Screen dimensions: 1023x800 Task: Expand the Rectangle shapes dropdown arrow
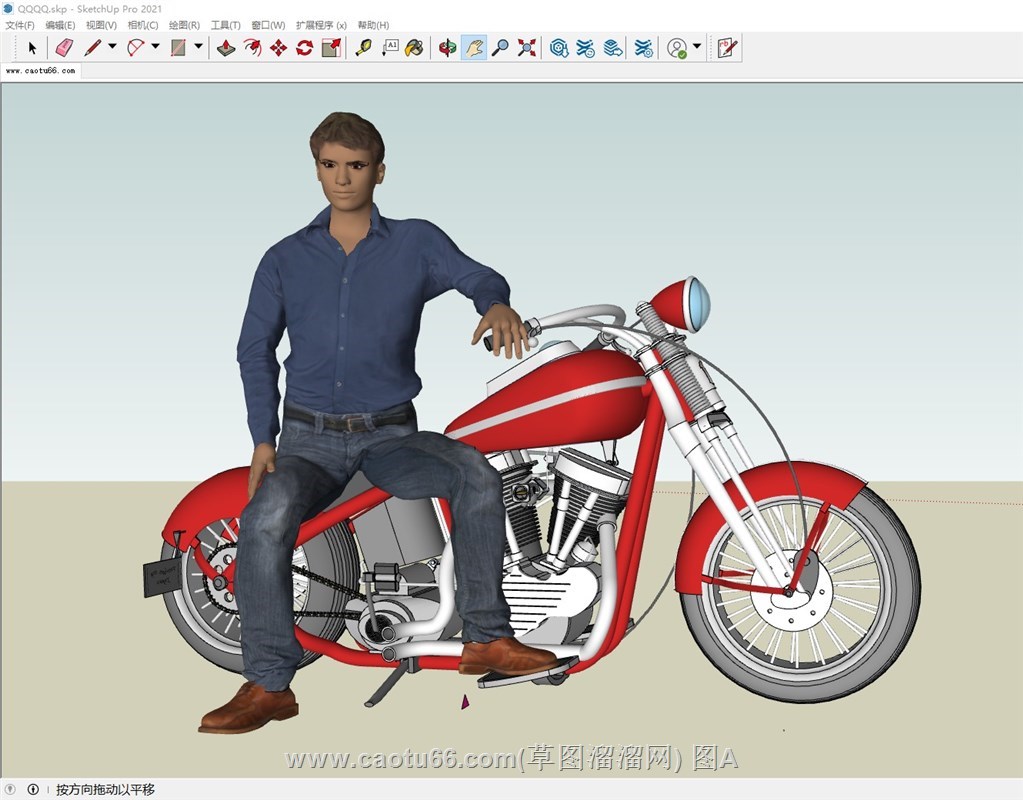[198, 46]
